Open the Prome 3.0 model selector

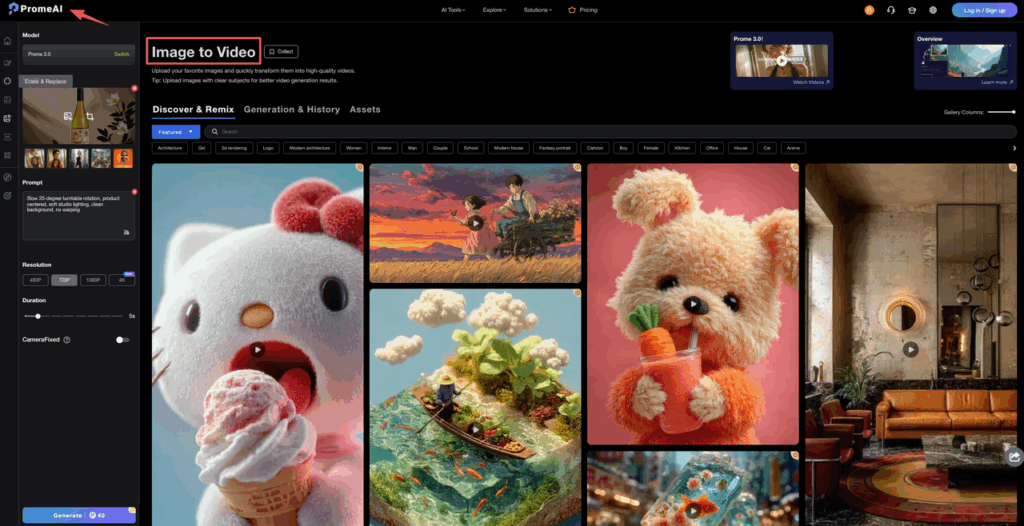(78, 54)
